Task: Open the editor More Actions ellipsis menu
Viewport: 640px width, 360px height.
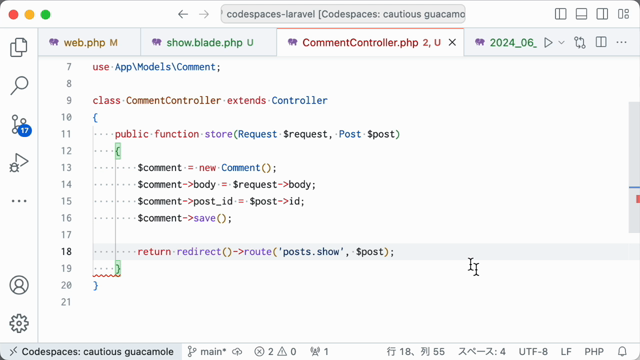Action: click(x=621, y=42)
